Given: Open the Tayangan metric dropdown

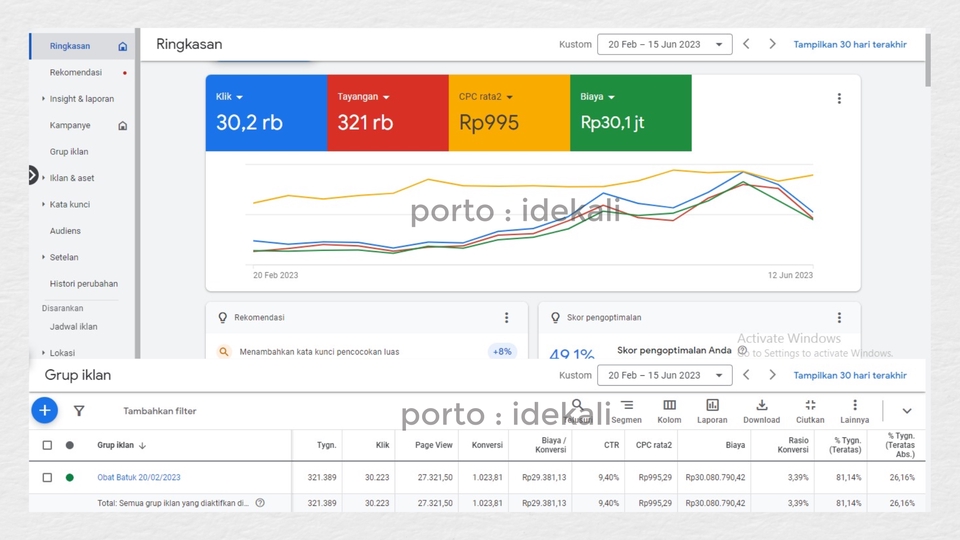Looking at the screenshot, I should coord(364,97).
